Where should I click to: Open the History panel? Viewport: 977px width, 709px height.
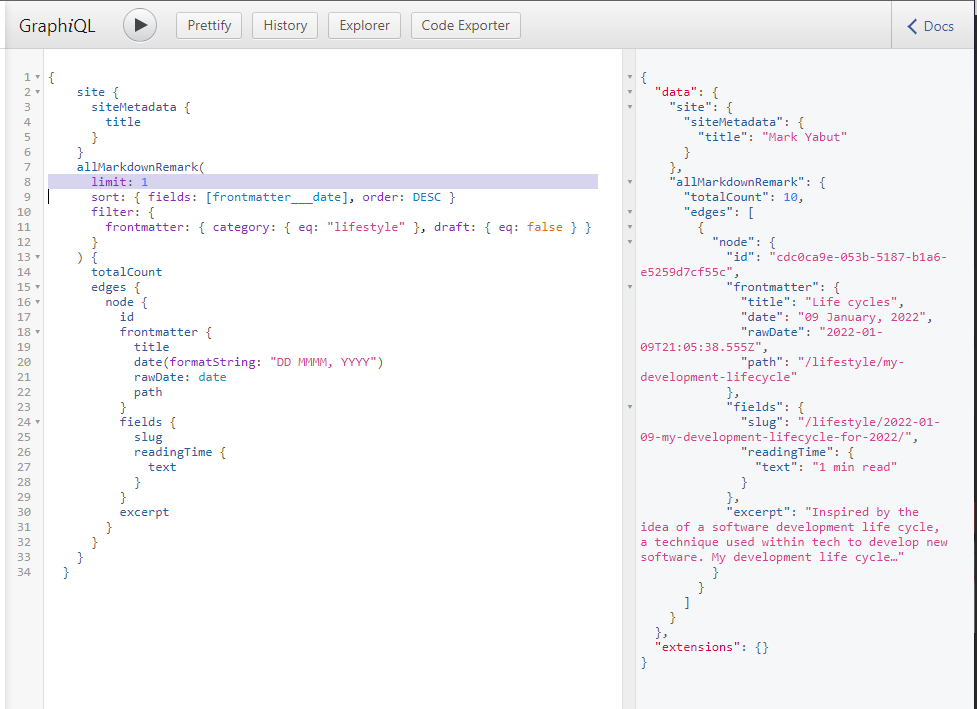285,26
